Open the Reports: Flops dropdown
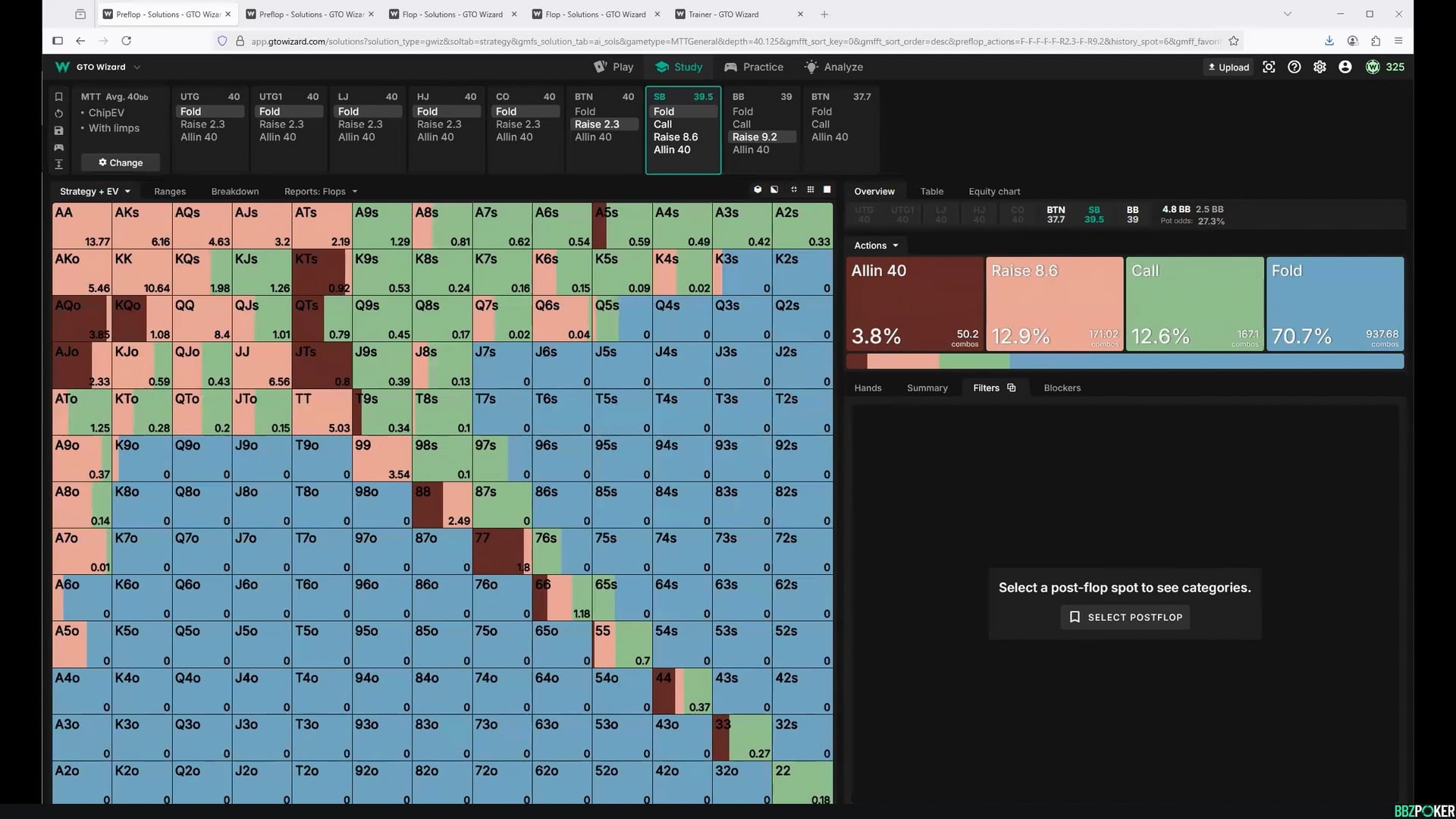The width and height of the screenshot is (1456, 819). click(320, 191)
